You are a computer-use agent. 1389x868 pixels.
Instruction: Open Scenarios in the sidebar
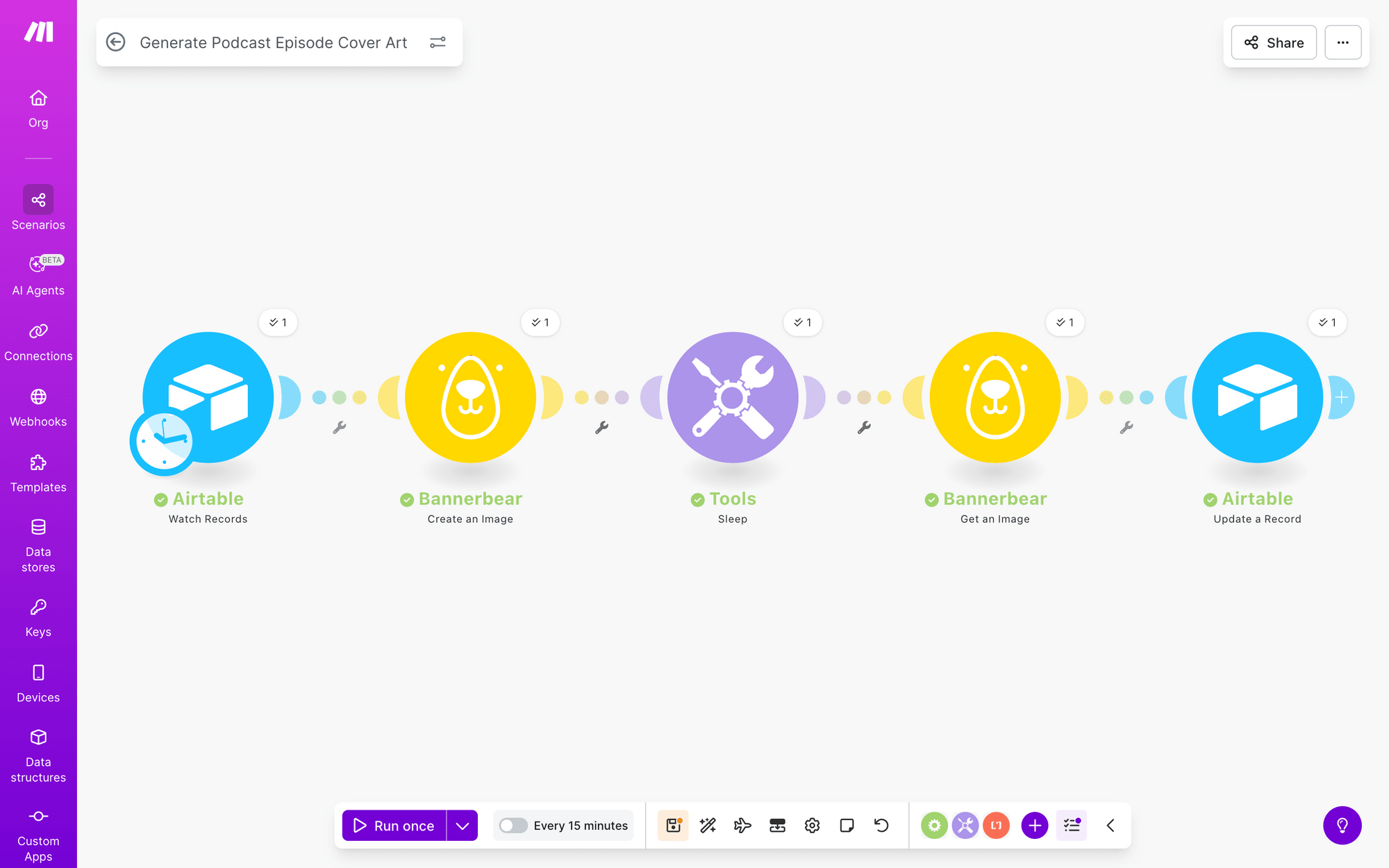[38, 208]
